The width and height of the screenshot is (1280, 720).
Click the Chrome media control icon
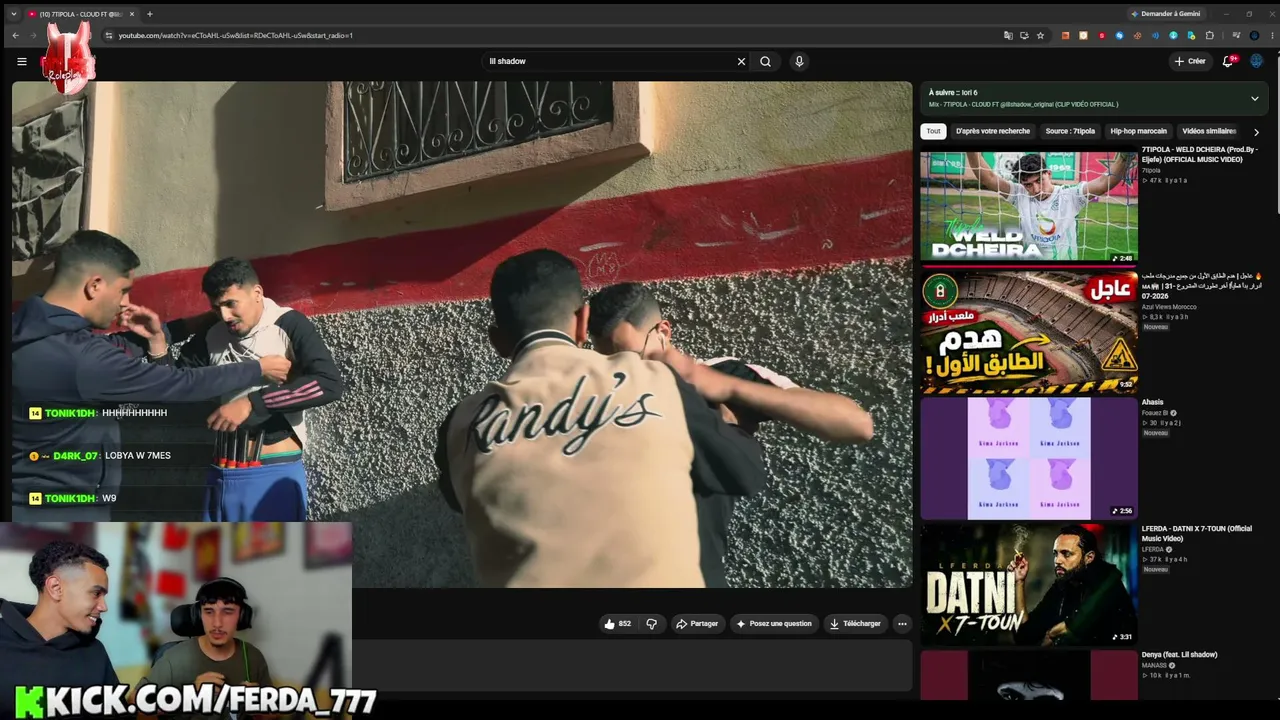[1236, 35]
